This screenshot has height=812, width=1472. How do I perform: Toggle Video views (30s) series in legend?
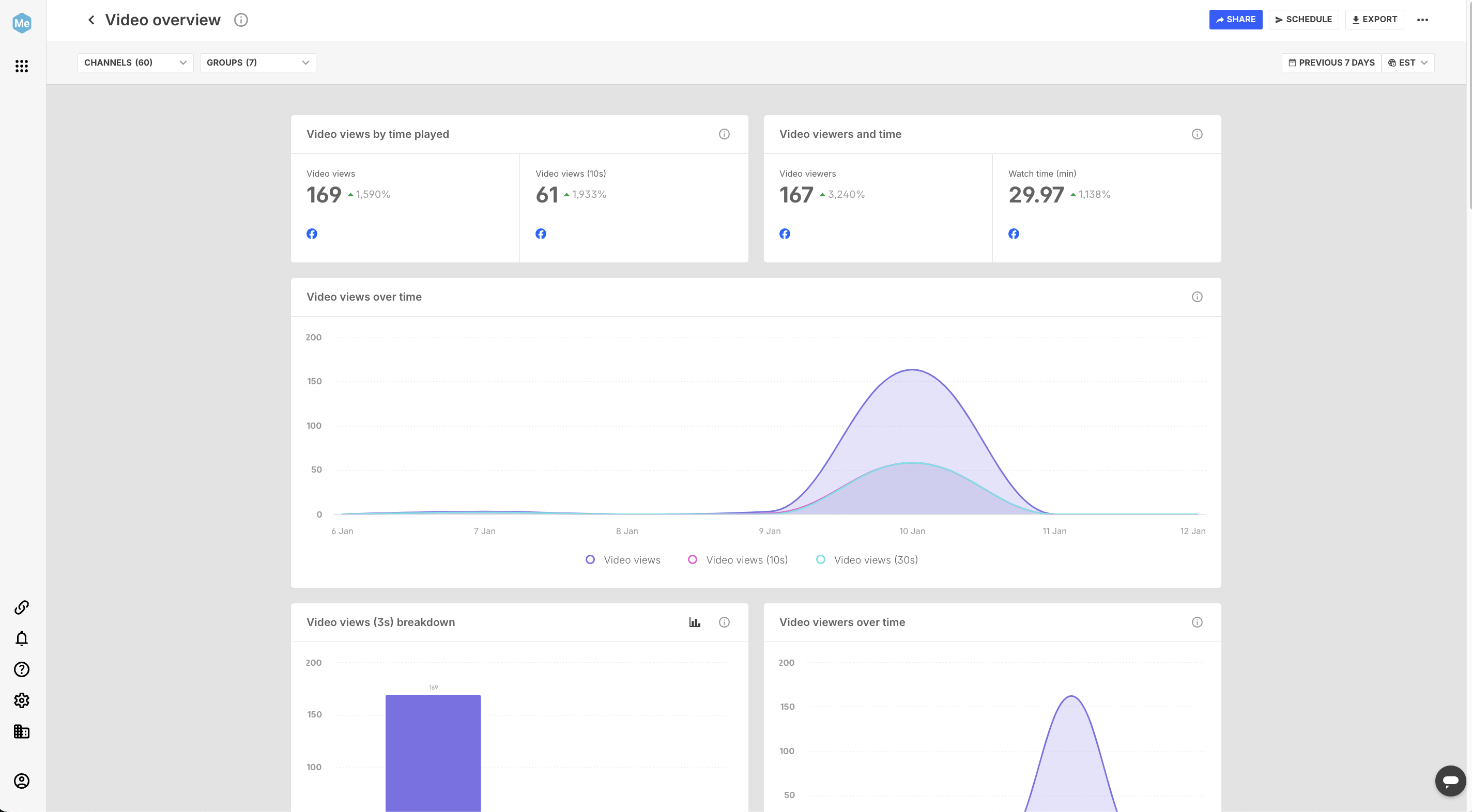click(867, 560)
